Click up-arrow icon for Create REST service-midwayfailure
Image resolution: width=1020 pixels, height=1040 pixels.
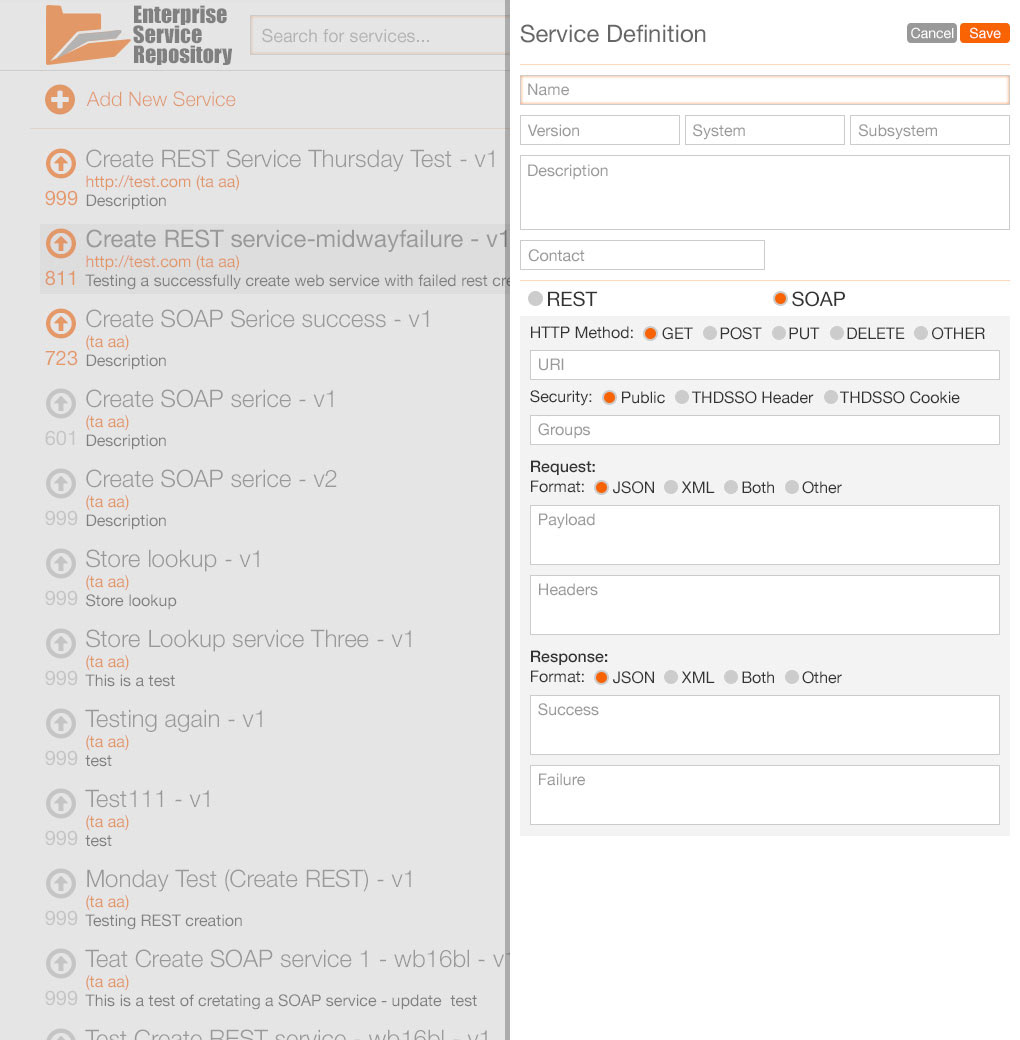click(x=60, y=243)
